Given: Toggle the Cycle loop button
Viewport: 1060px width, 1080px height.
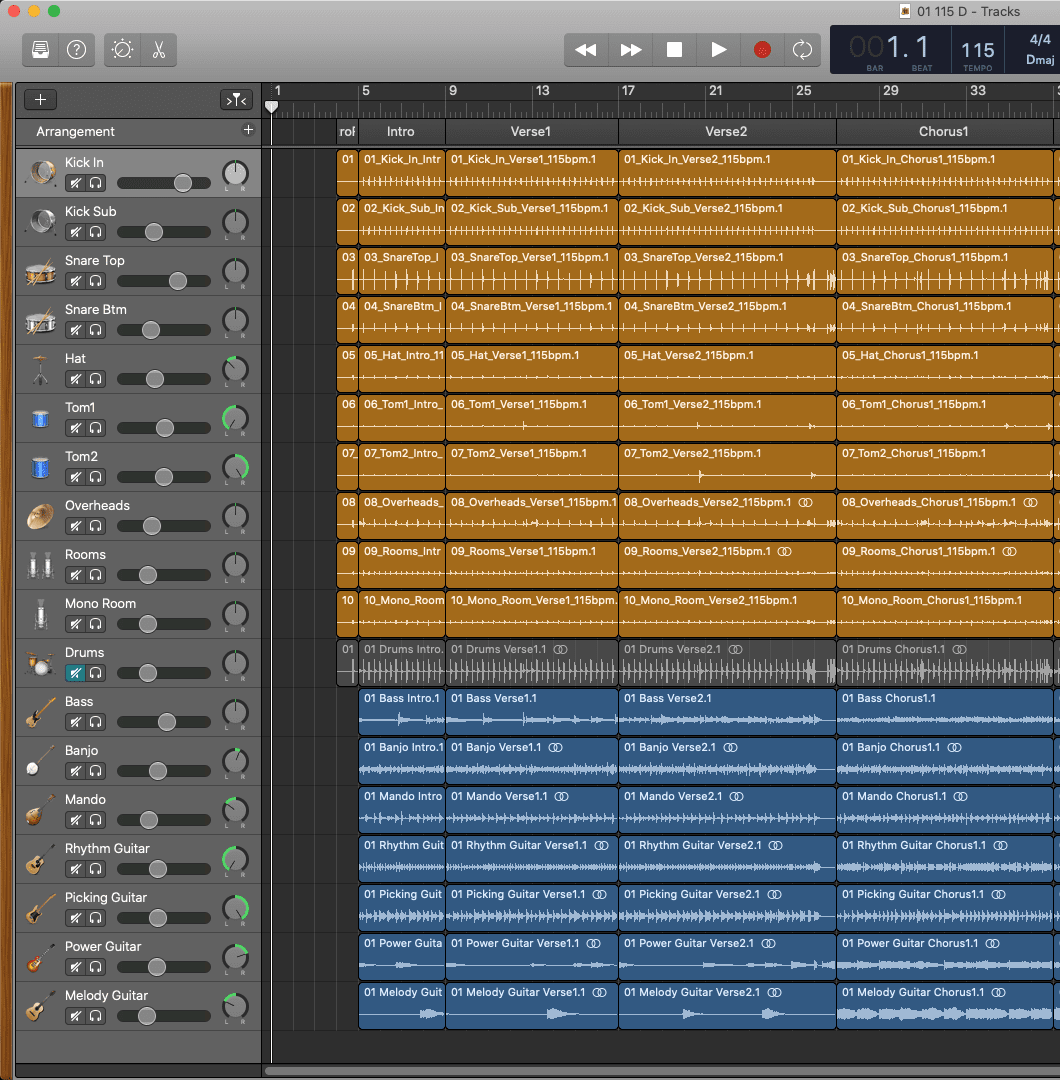Looking at the screenshot, I should [801, 50].
